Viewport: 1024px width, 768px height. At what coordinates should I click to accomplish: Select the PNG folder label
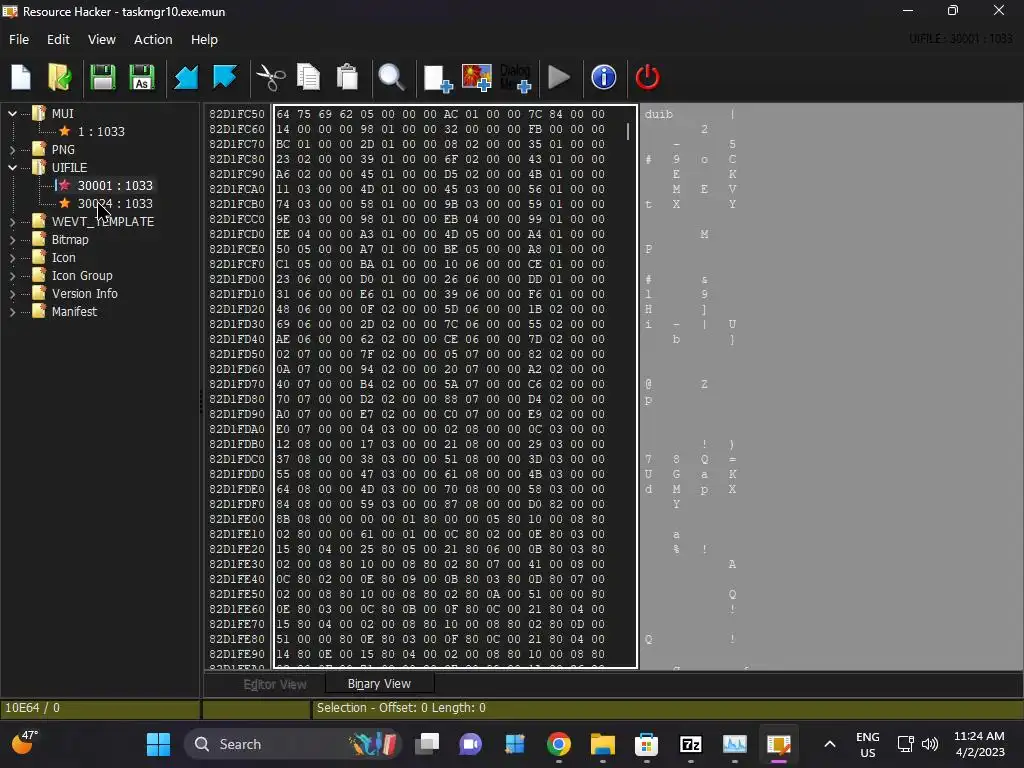click(63, 150)
